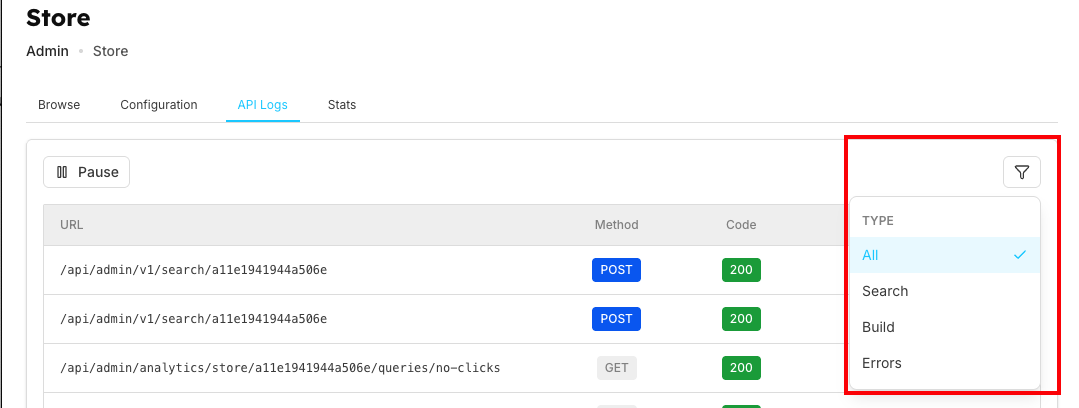Click the Method column header
The height and width of the screenshot is (408, 1079).
coord(616,225)
